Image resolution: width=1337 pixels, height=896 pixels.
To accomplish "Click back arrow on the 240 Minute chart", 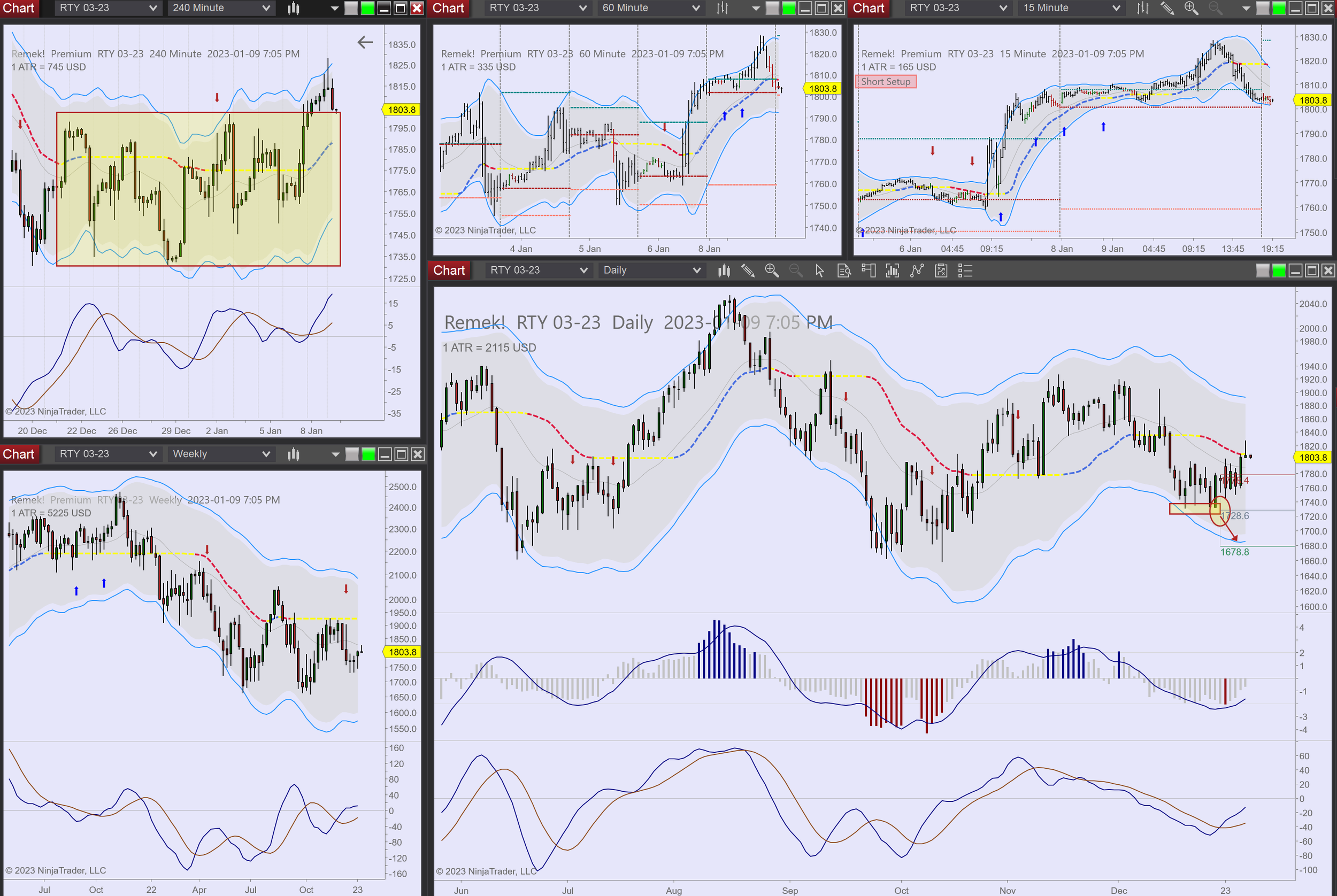I will (x=365, y=42).
